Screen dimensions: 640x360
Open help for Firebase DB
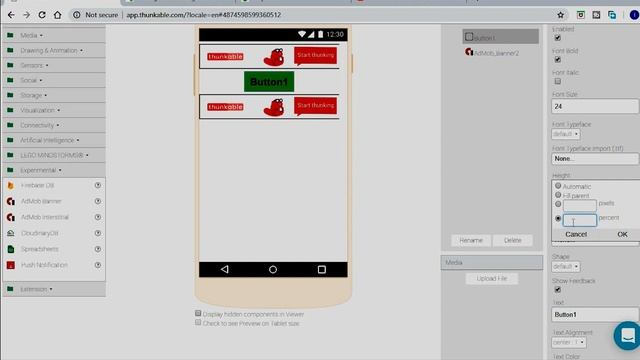pyautogui.click(x=98, y=185)
